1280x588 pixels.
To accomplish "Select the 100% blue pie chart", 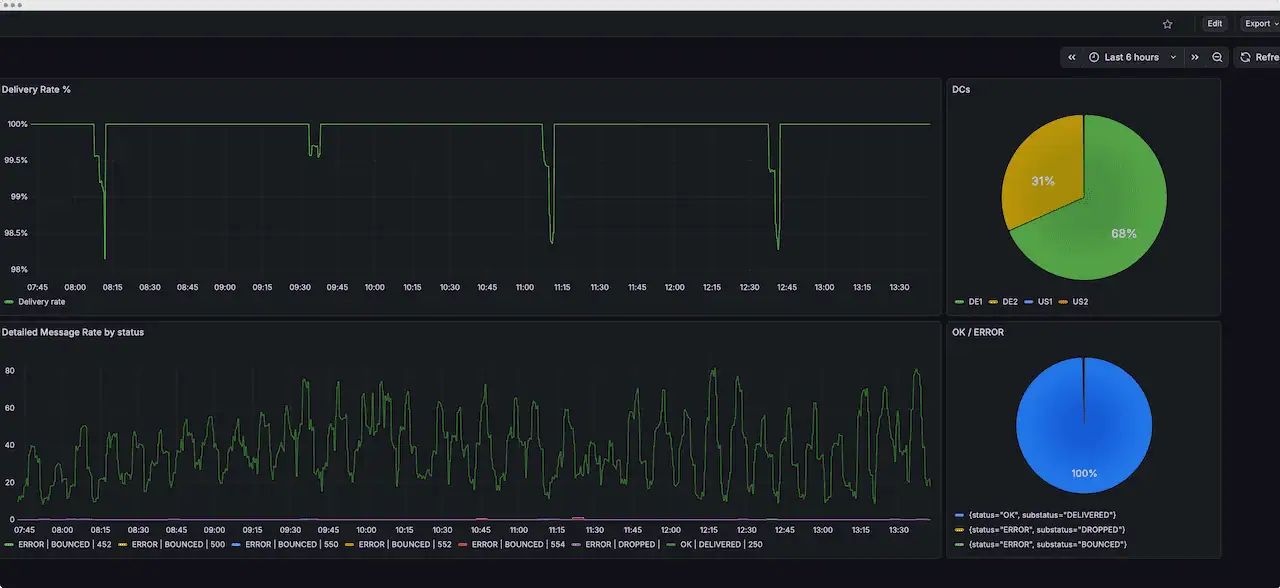I will point(1084,425).
